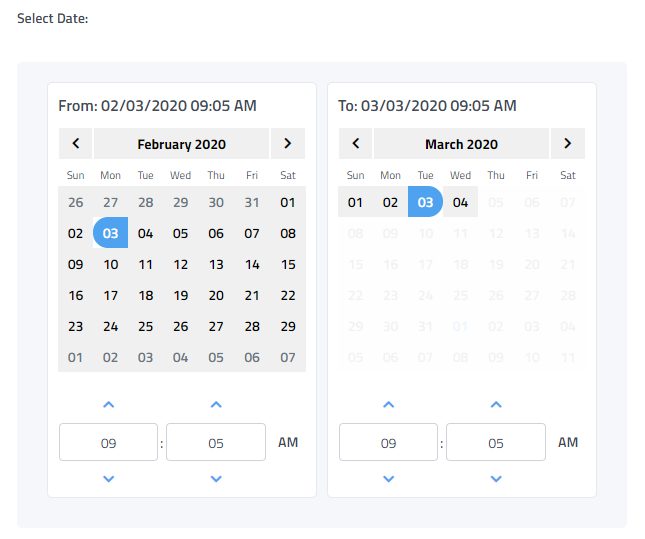645x539 pixels.
Task: Decrease minutes in From time picker
Action: (x=216, y=479)
